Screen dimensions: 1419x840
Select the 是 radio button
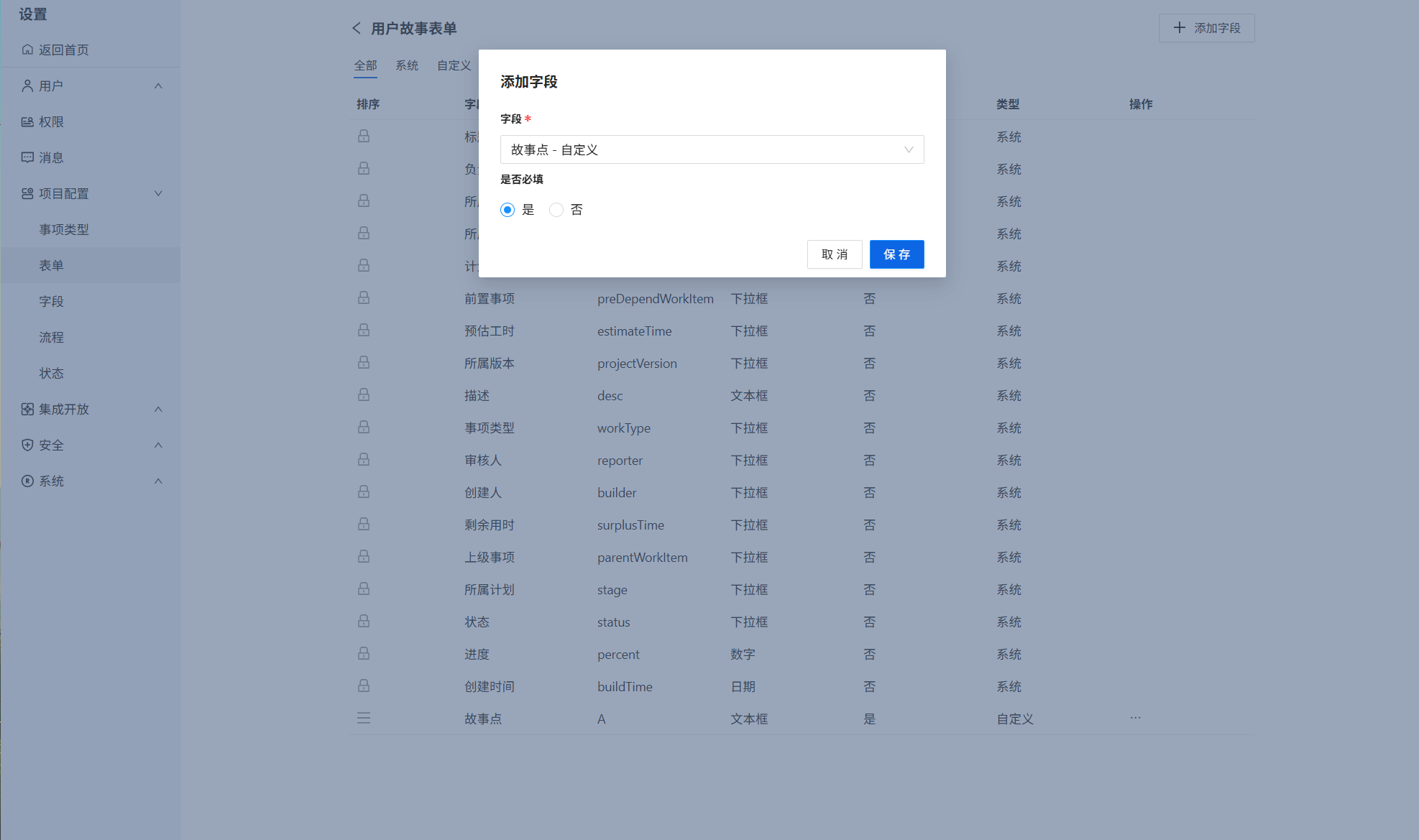tap(508, 210)
